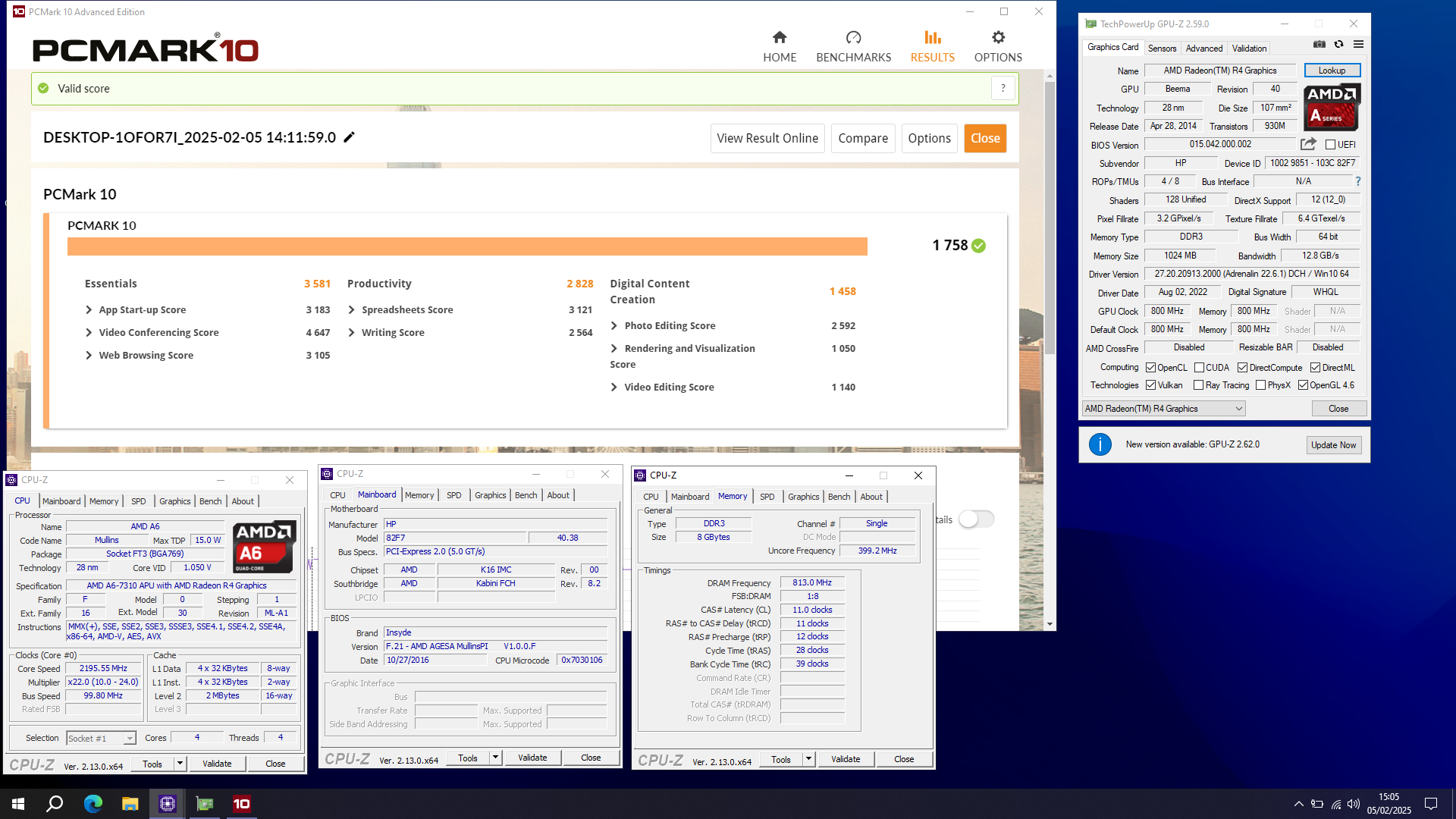This screenshot has height=819, width=1456.
Task: Toggle DirectCompute checkbox
Action: (x=1242, y=368)
